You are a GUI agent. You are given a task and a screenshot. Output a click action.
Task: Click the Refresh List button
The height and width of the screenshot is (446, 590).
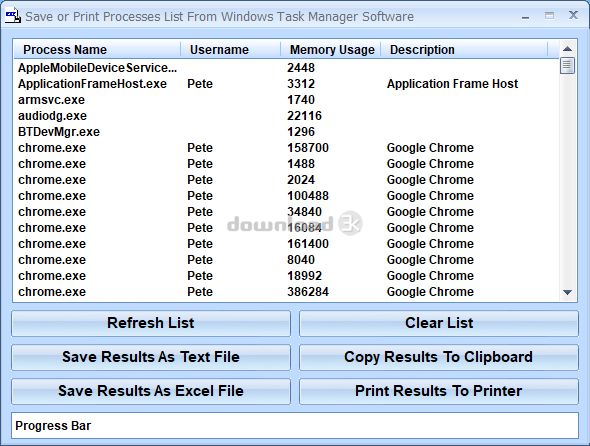(151, 323)
